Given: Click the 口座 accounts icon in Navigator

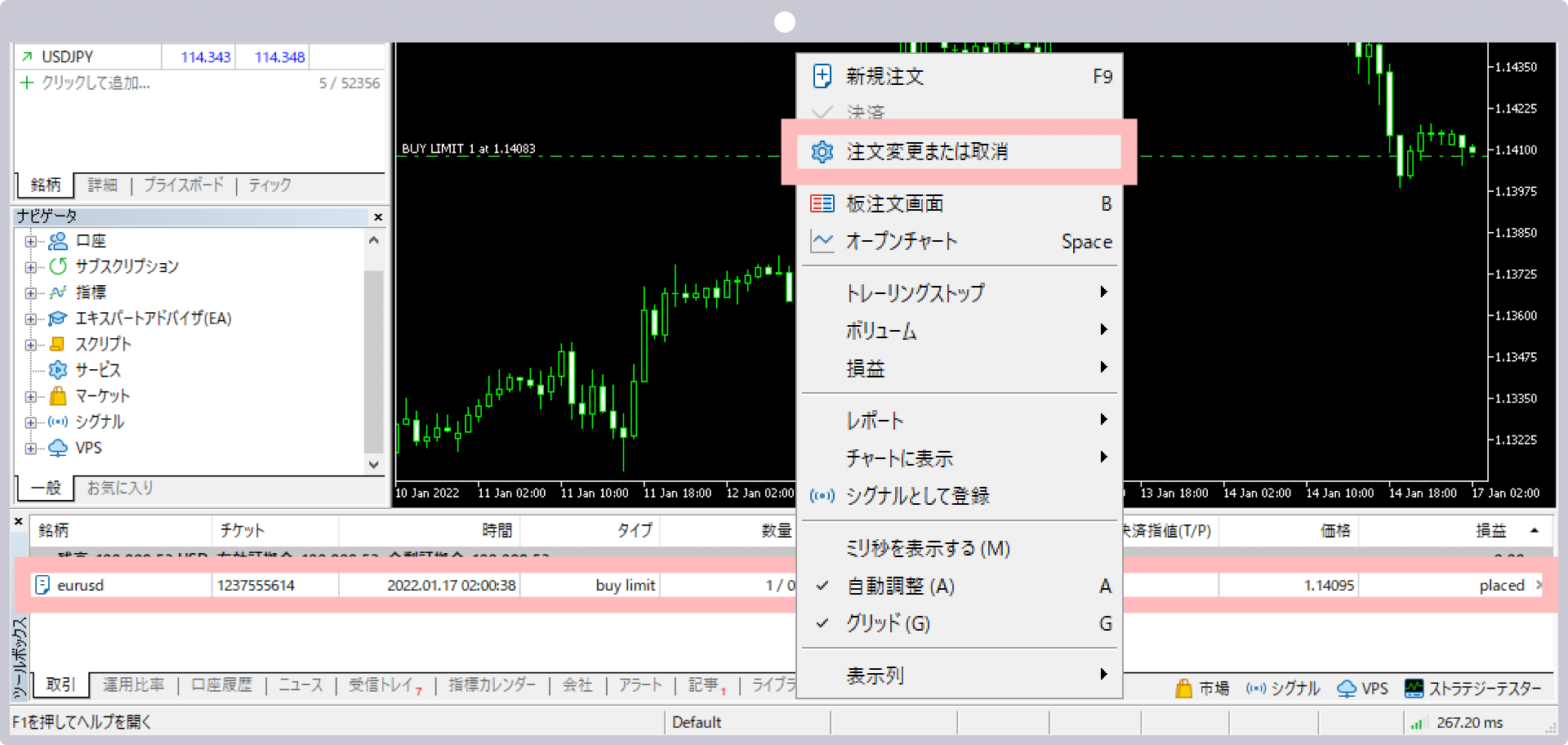Looking at the screenshot, I should click(x=58, y=241).
